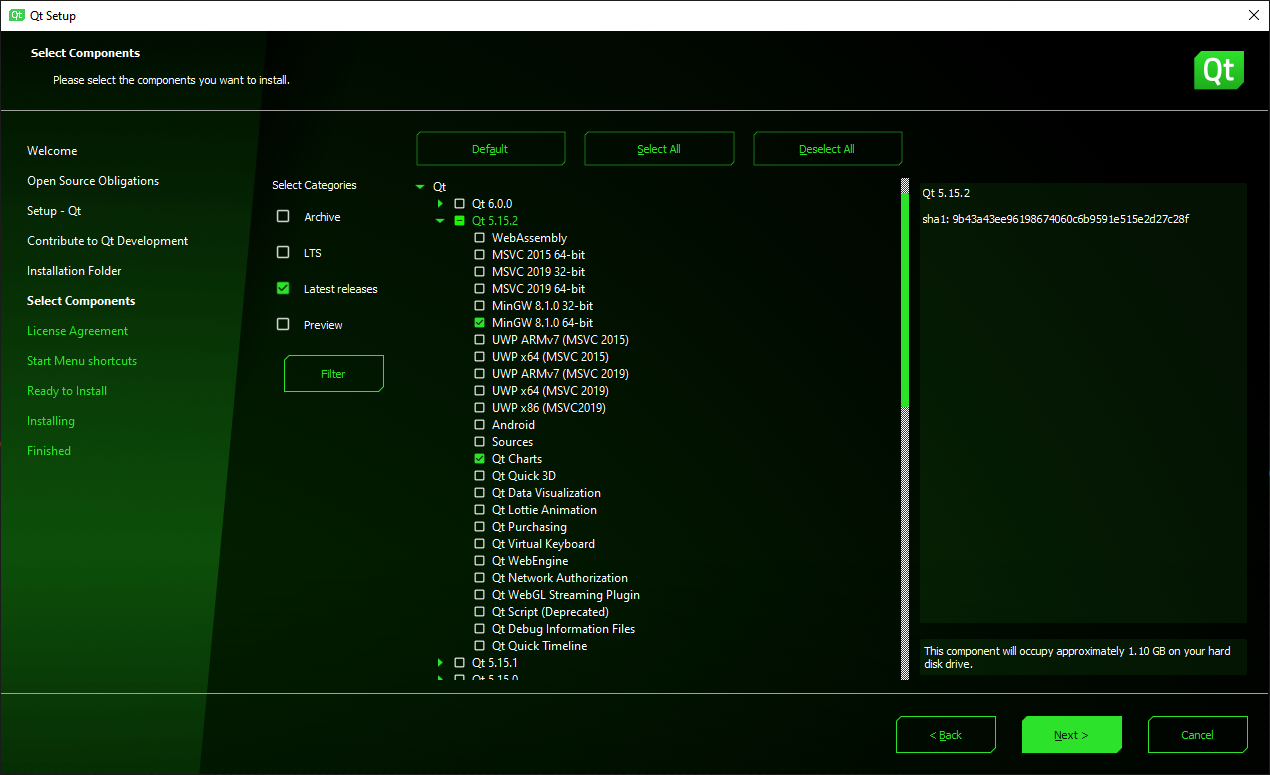Check the Qt Purchasing component
This screenshot has height=775, width=1270.
[479, 527]
